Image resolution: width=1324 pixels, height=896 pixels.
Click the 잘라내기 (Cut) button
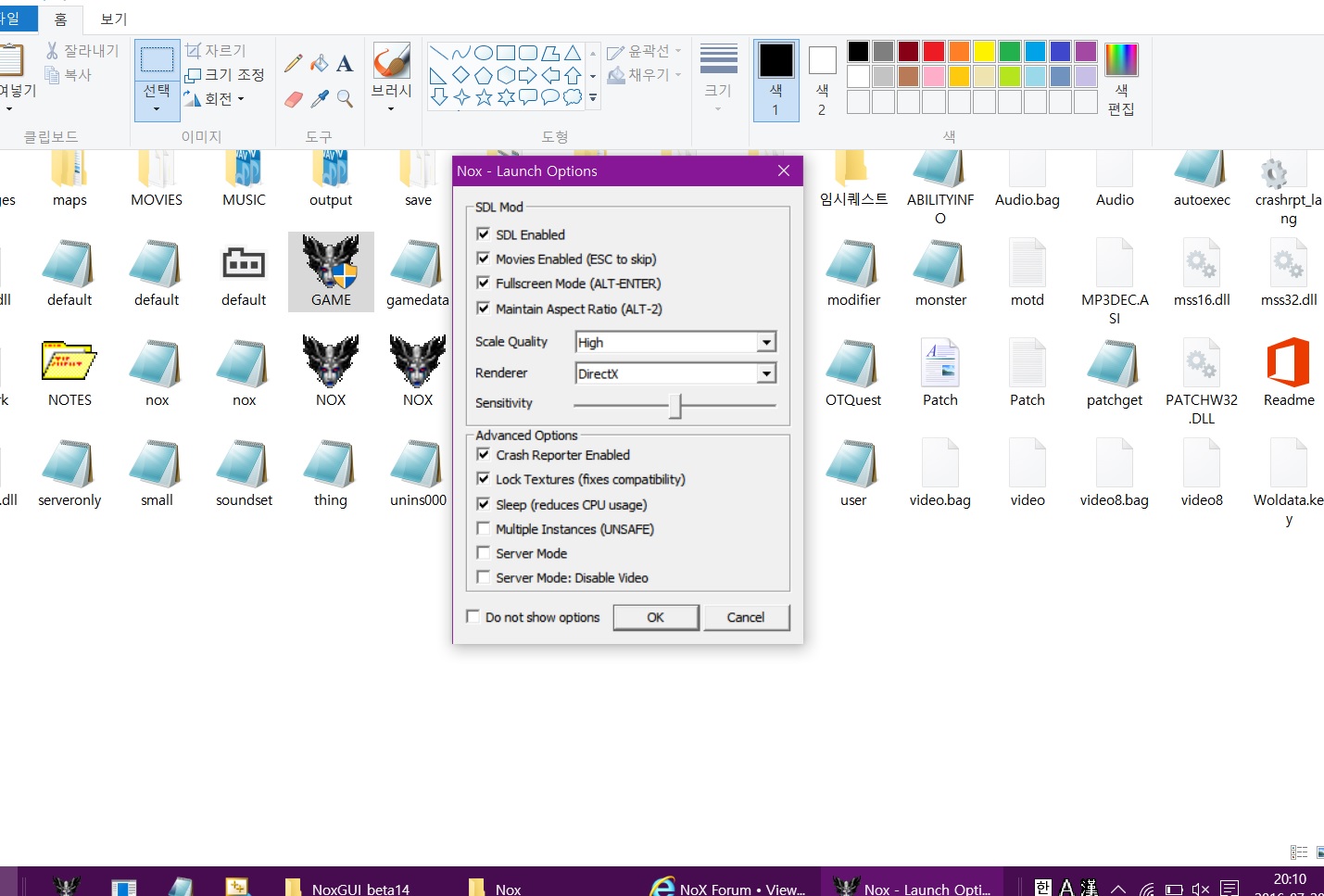(82, 50)
